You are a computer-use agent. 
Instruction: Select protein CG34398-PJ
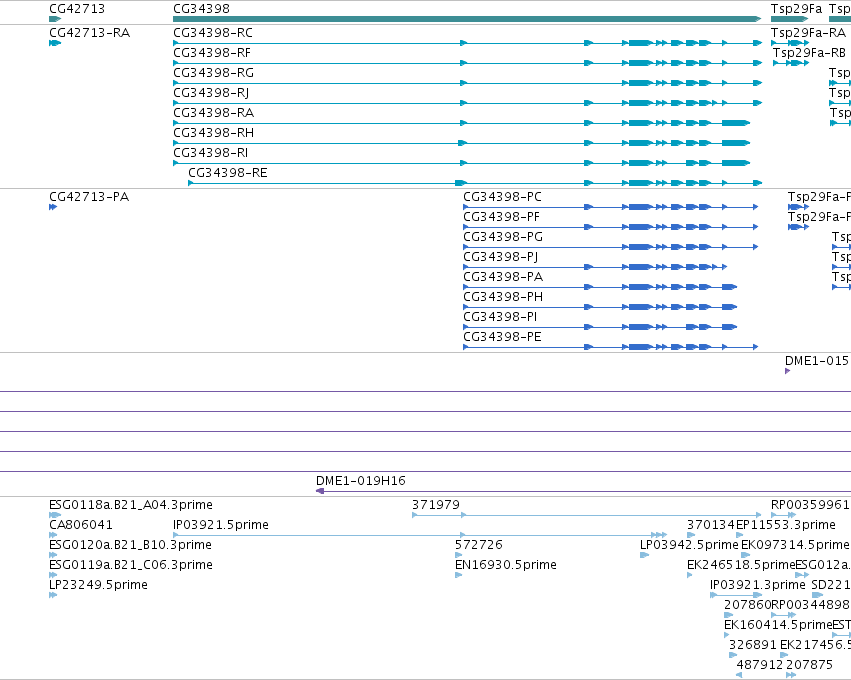tap(500, 257)
